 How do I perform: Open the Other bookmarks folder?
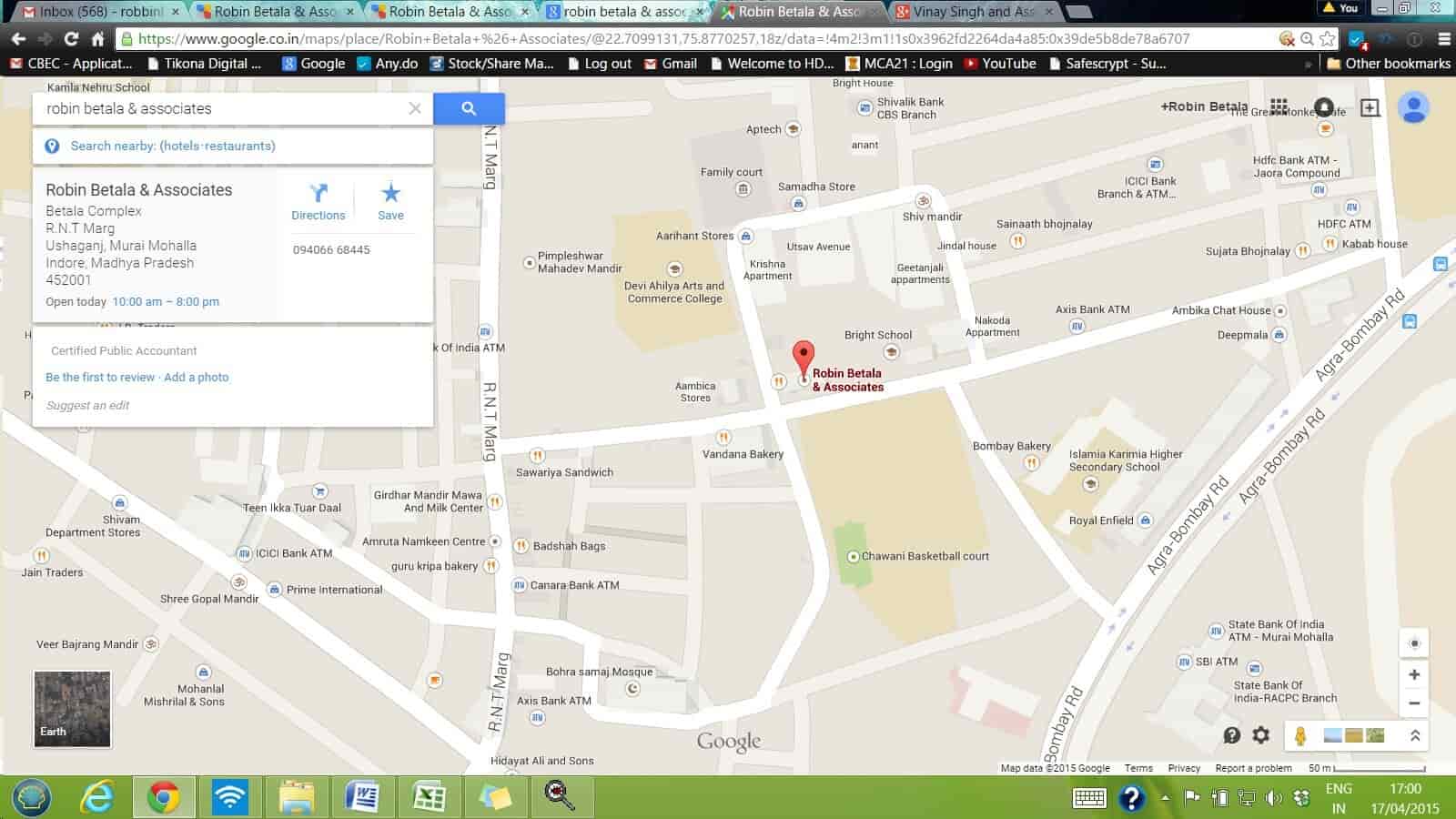[1389, 64]
